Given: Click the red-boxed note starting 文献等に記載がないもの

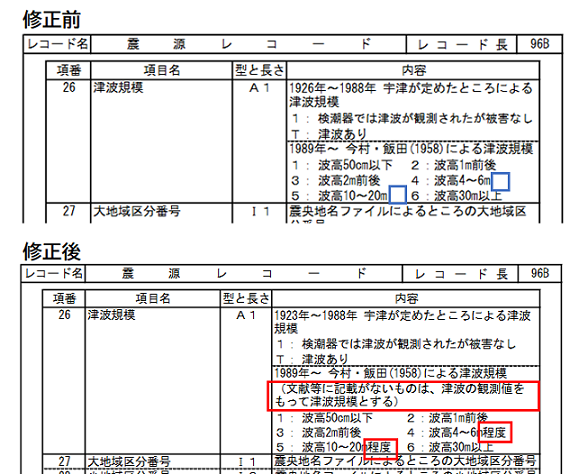Looking at the screenshot, I should click(x=403, y=395).
